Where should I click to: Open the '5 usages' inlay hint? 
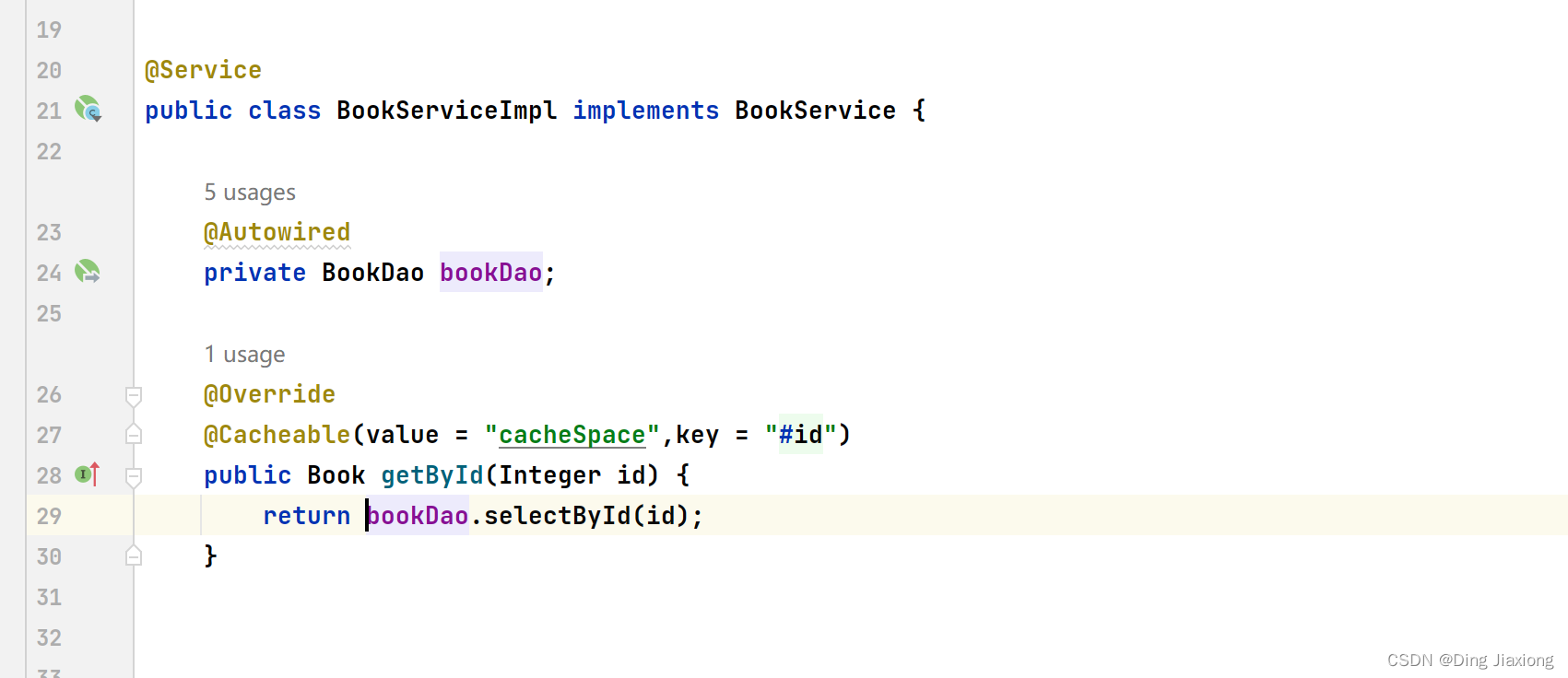coord(250,193)
